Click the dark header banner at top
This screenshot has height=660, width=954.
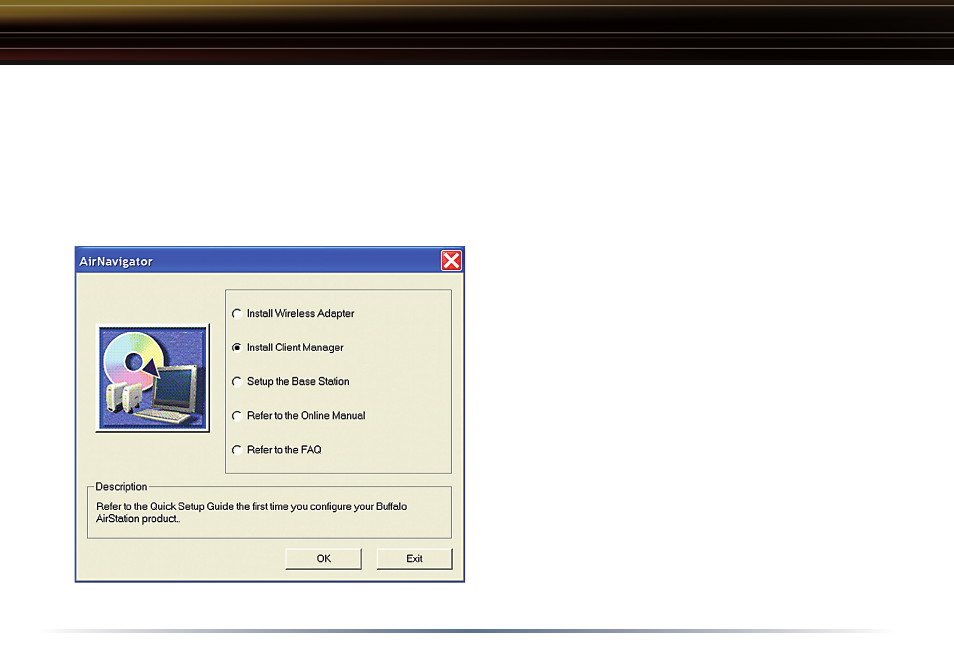[477, 32]
